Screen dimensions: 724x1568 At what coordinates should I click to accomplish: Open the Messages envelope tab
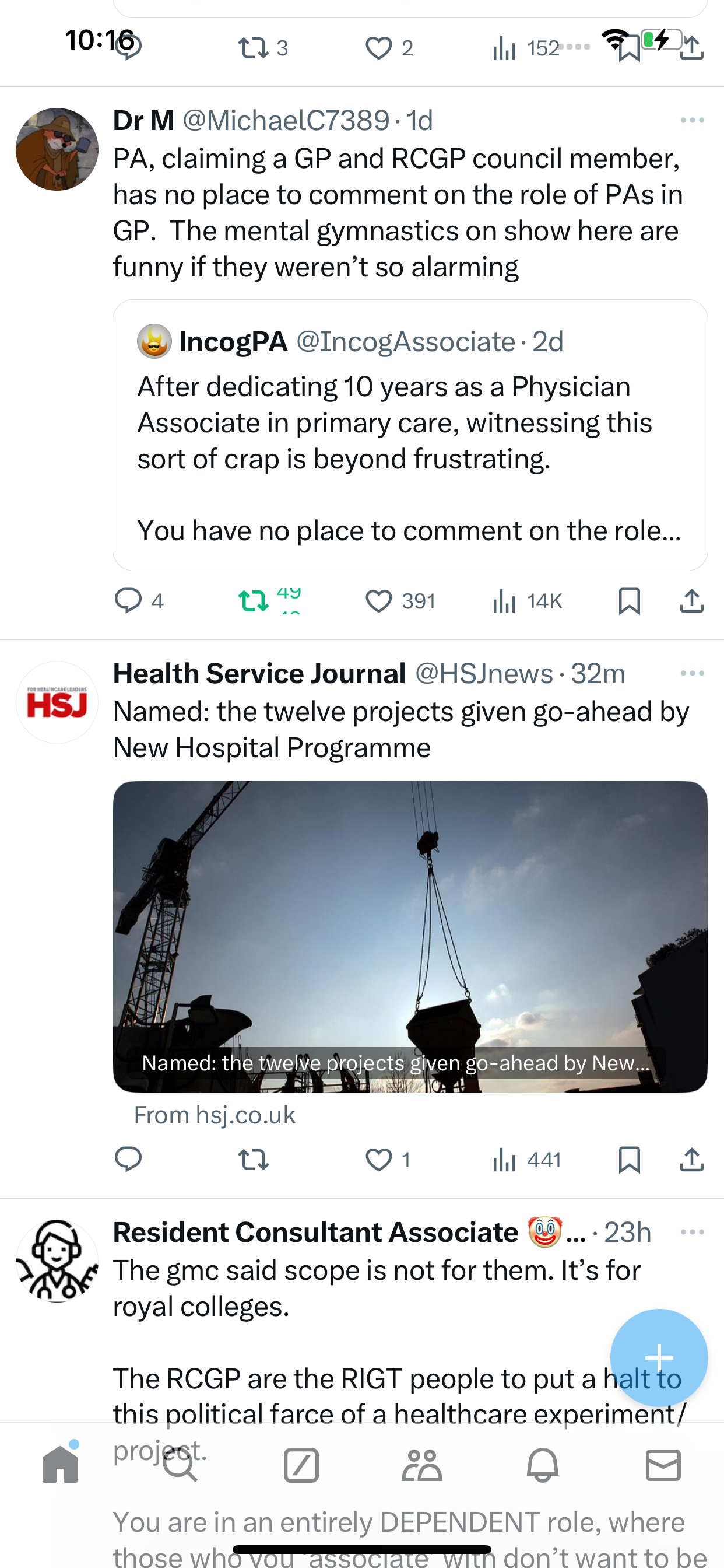pyautogui.click(x=663, y=1465)
